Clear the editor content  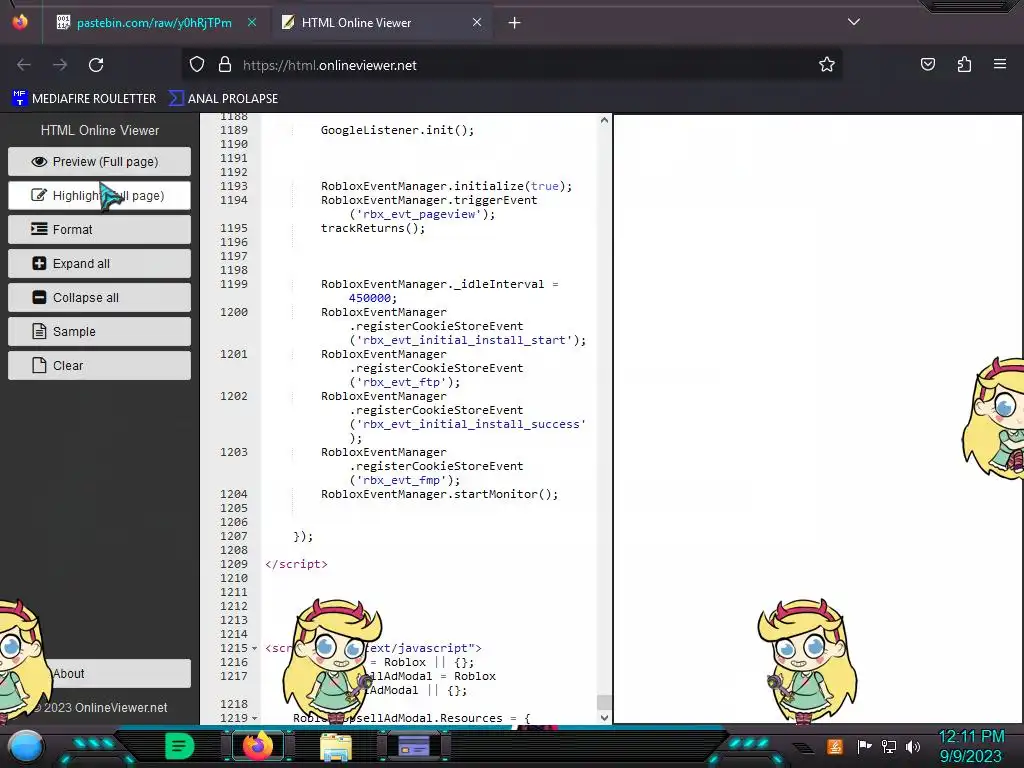click(x=99, y=365)
